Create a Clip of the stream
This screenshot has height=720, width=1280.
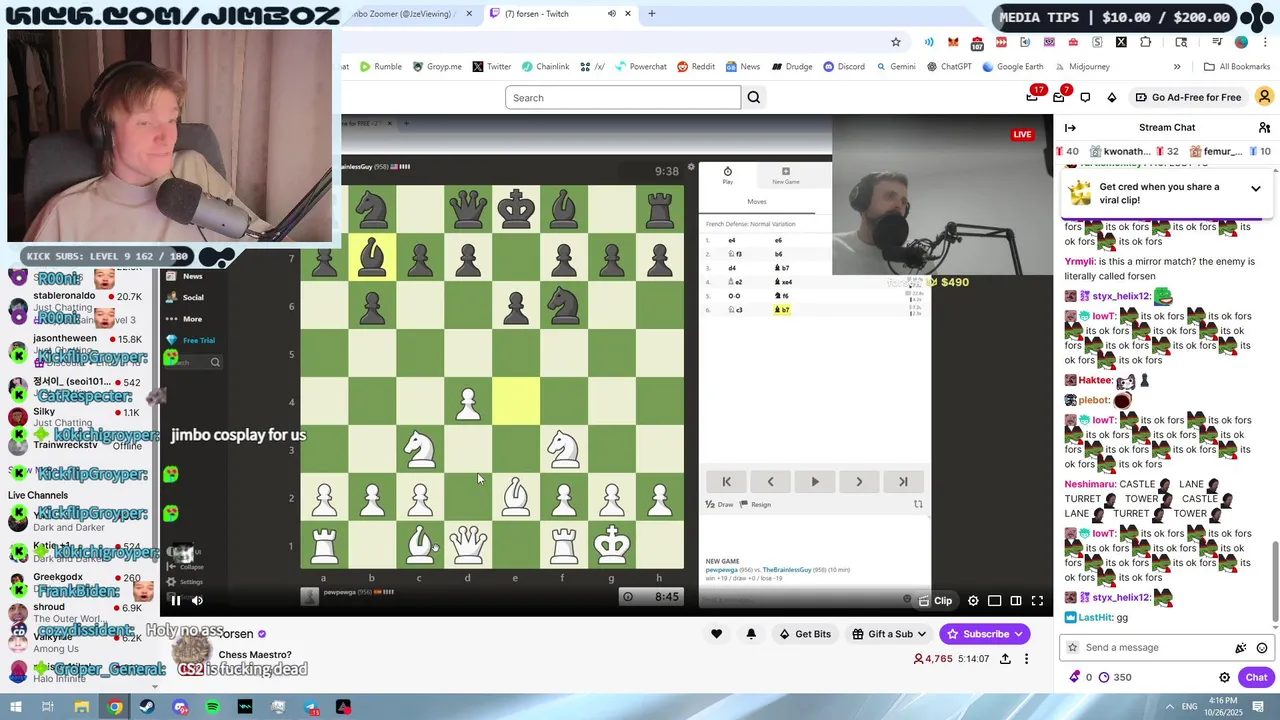(935, 600)
